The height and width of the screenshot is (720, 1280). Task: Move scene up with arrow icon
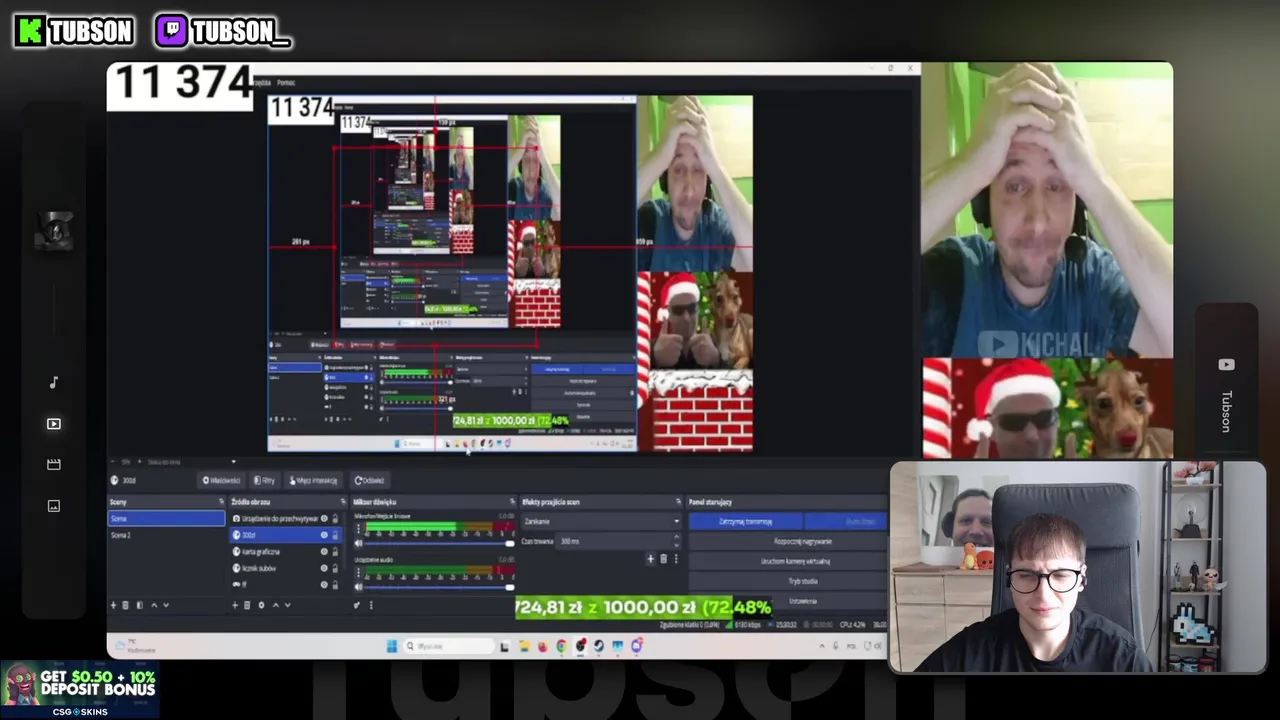click(x=154, y=605)
